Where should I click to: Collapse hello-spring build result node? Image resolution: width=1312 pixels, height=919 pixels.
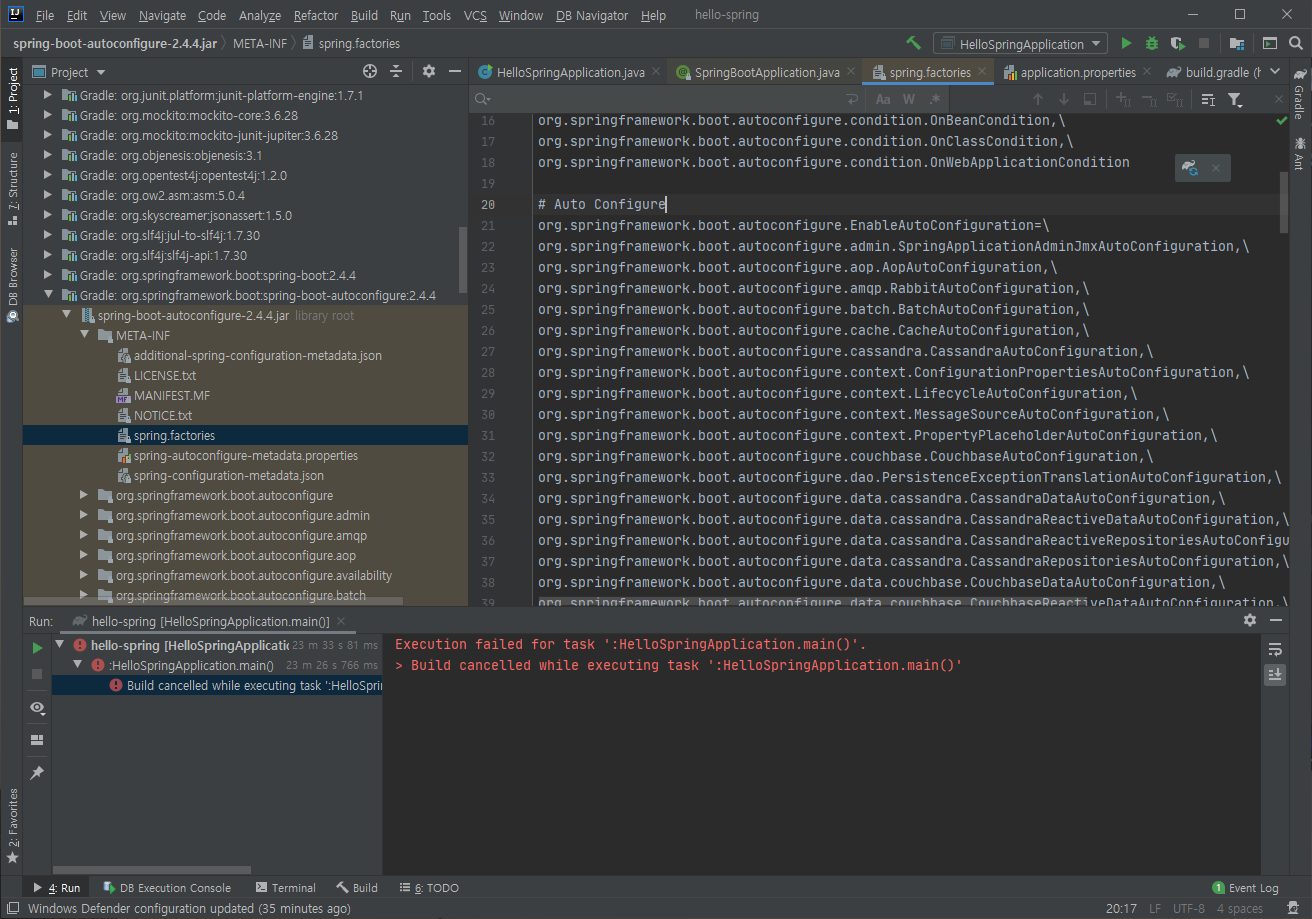[60, 645]
